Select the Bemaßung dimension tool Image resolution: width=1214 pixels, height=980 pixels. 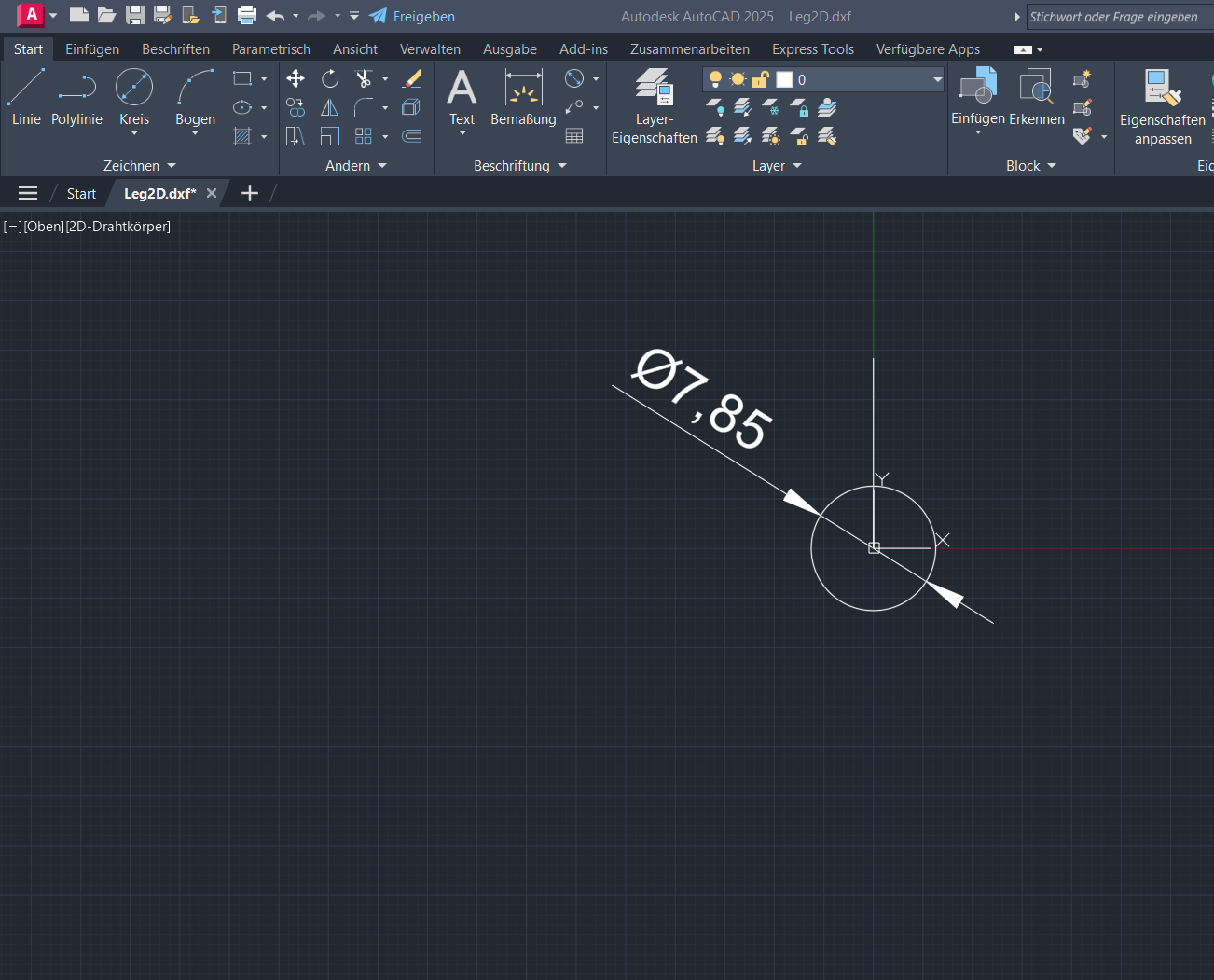click(x=523, y=97)
